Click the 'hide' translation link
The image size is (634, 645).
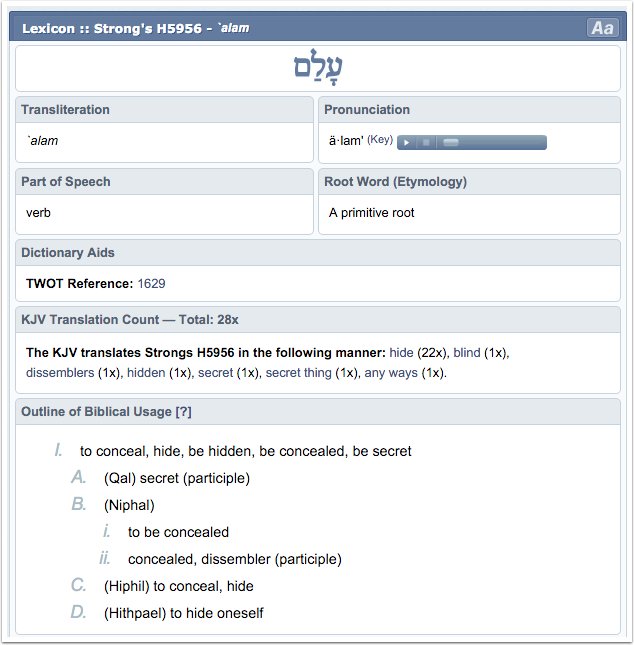[x=401, y=353]
